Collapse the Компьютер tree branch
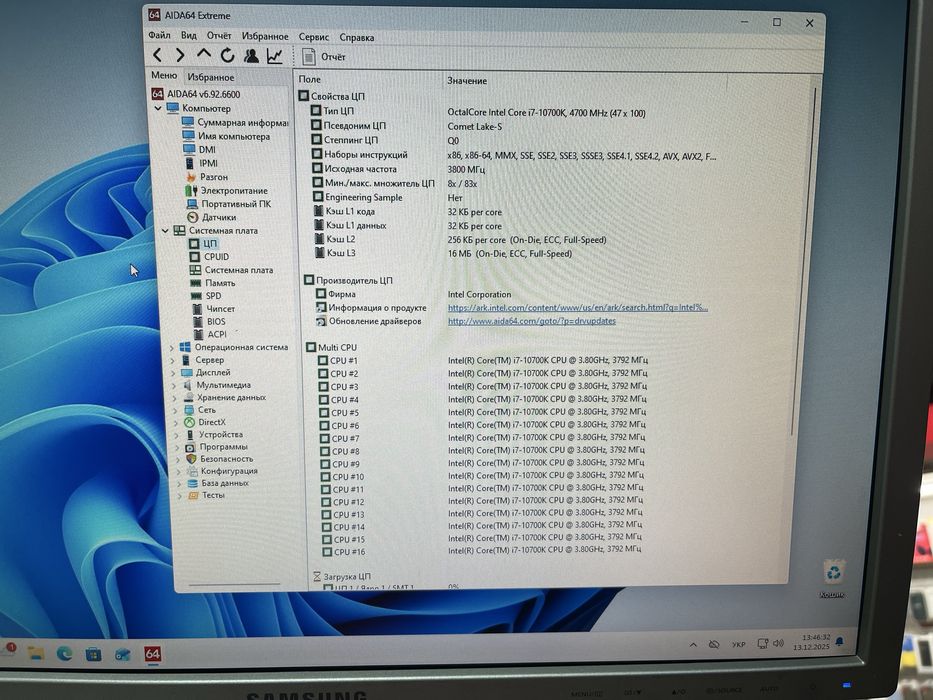The height and width of the screenshot is (700, 933). tap(158, 108)
